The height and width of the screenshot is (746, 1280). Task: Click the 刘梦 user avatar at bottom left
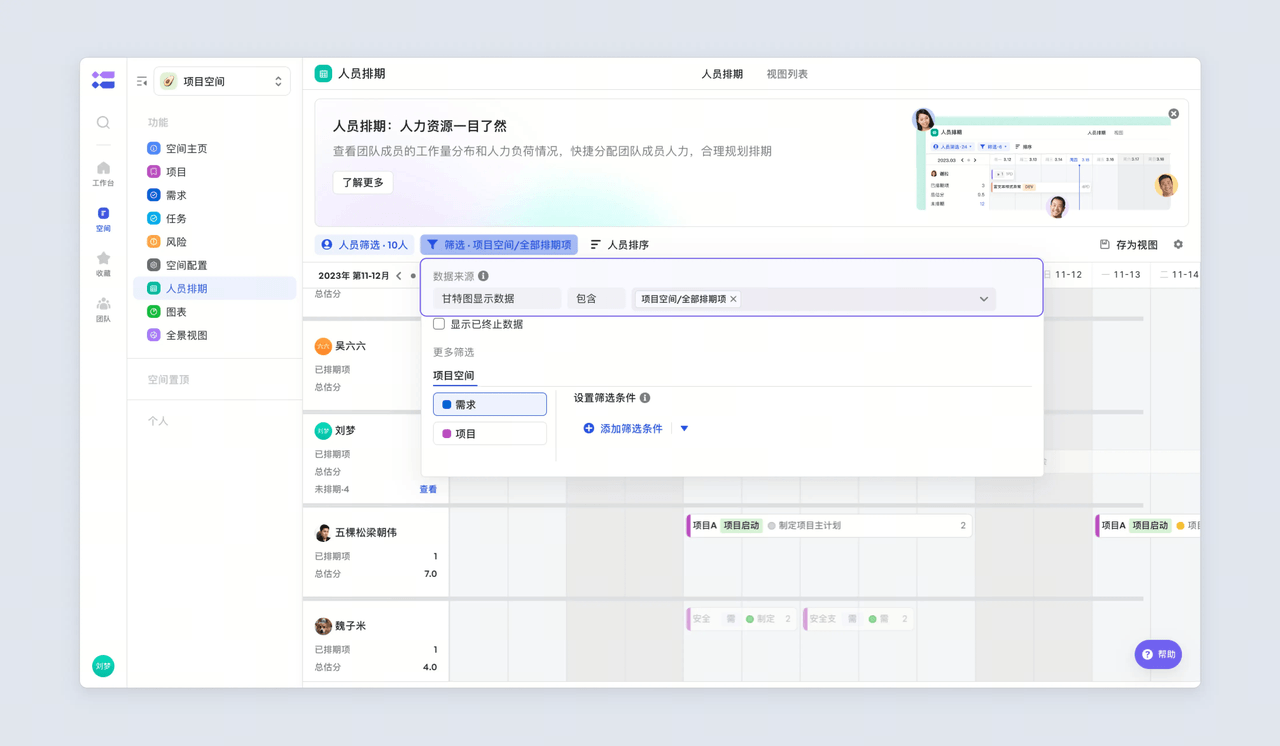pyautogui.click(x=103, y=666)
